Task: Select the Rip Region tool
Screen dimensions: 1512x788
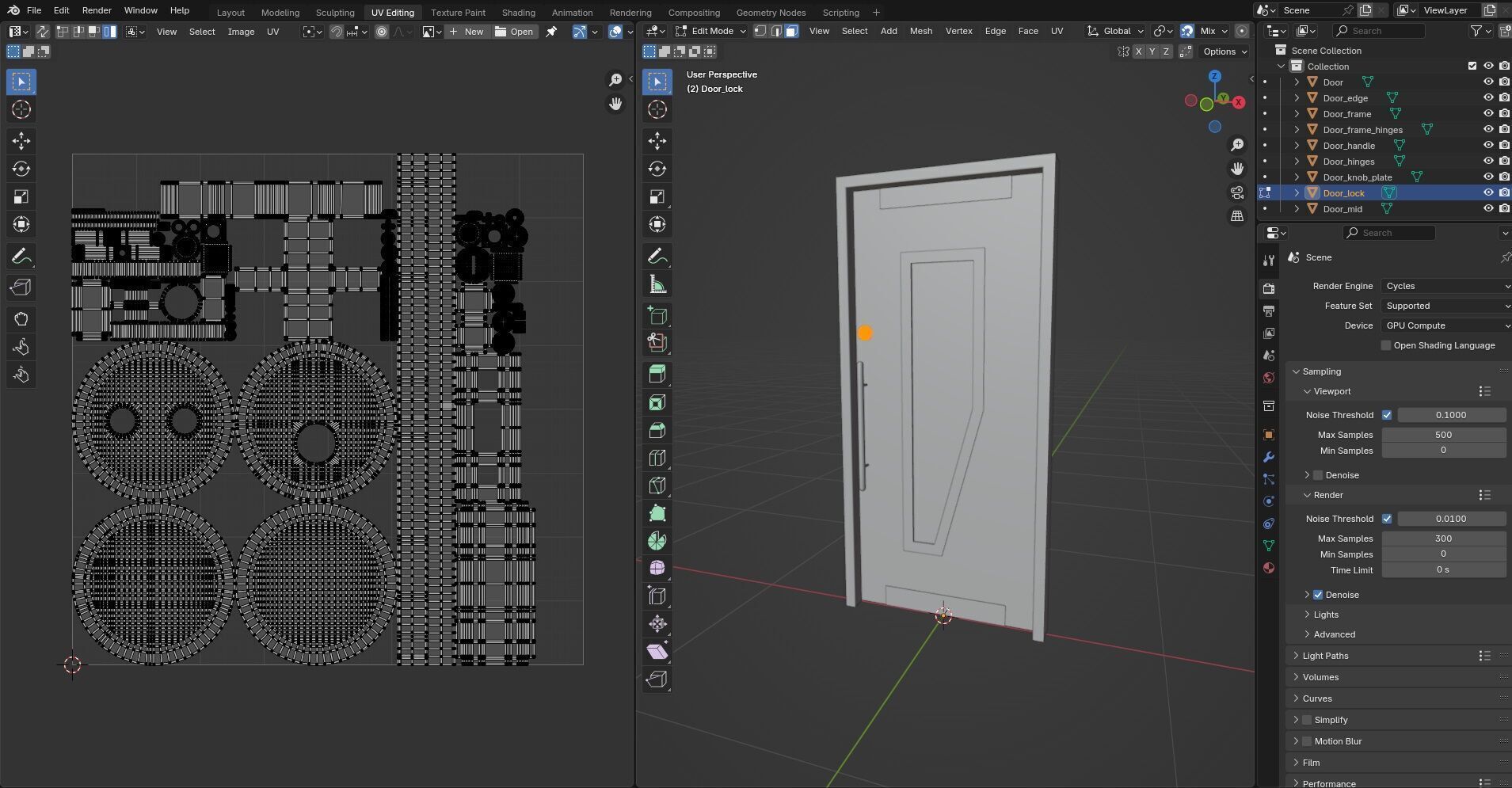Action: [x=657, y=679]
